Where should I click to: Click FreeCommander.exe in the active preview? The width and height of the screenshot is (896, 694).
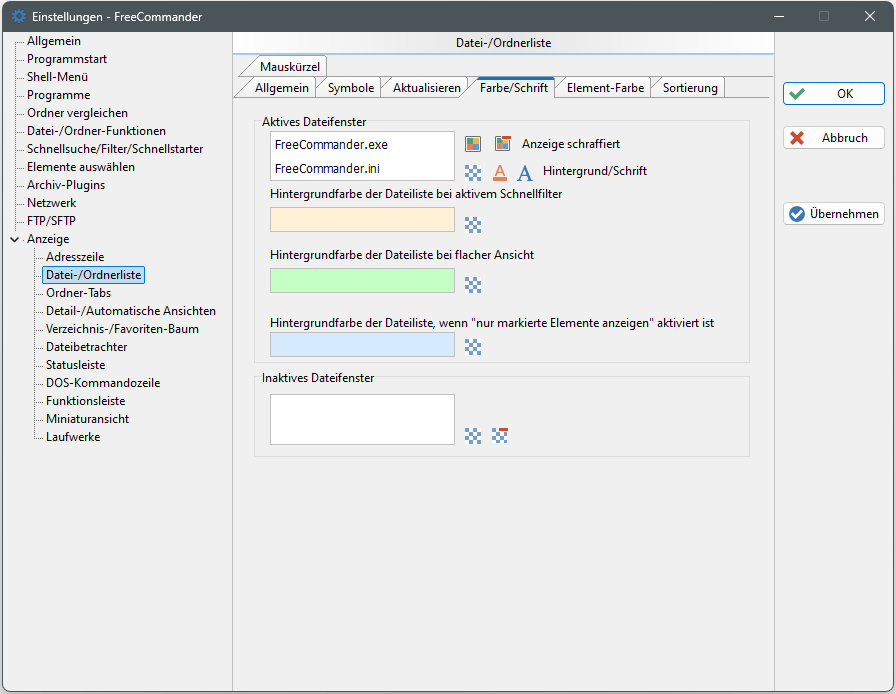point(331,145)
